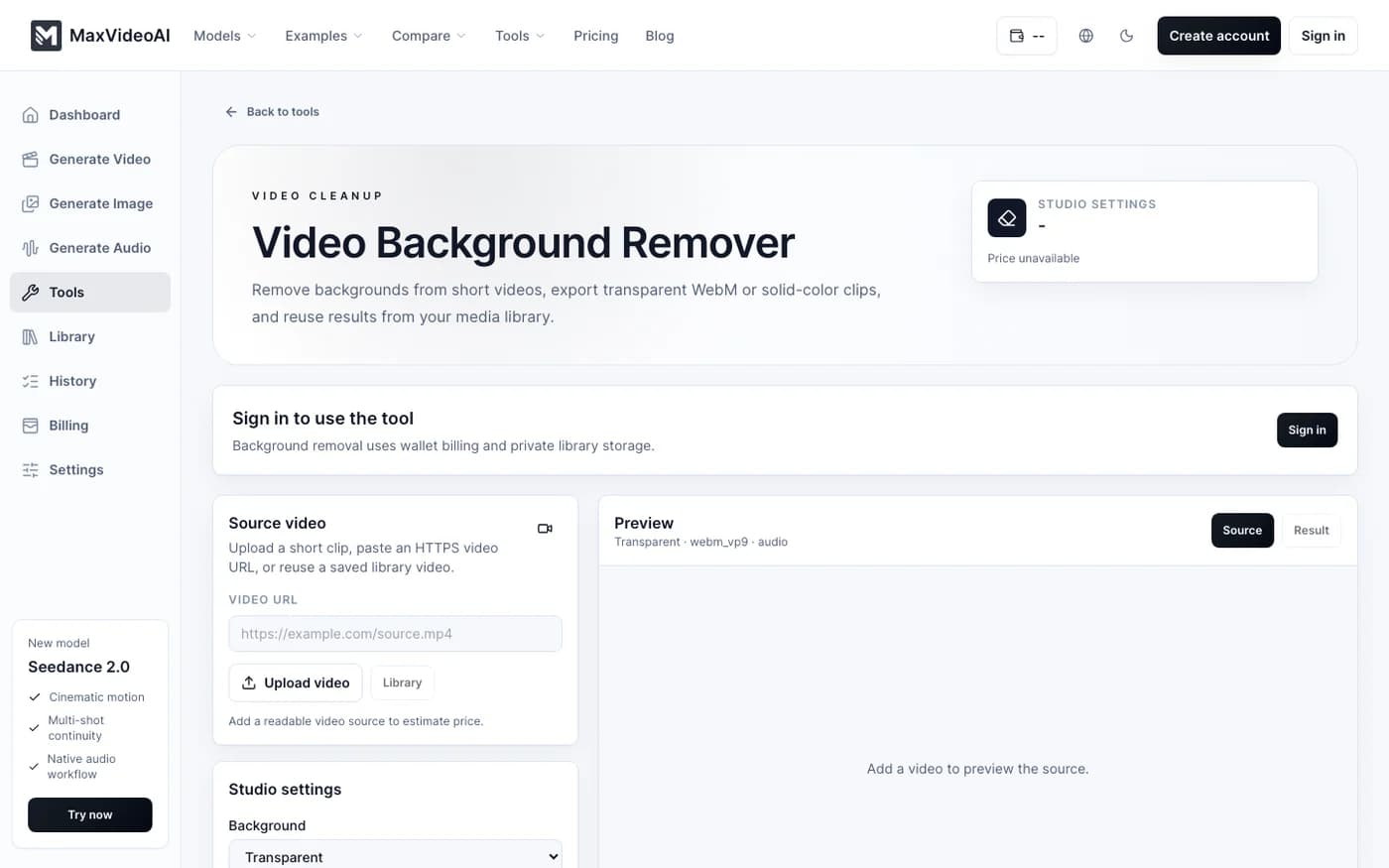Expand the Examples menu

tap(323, 36)
